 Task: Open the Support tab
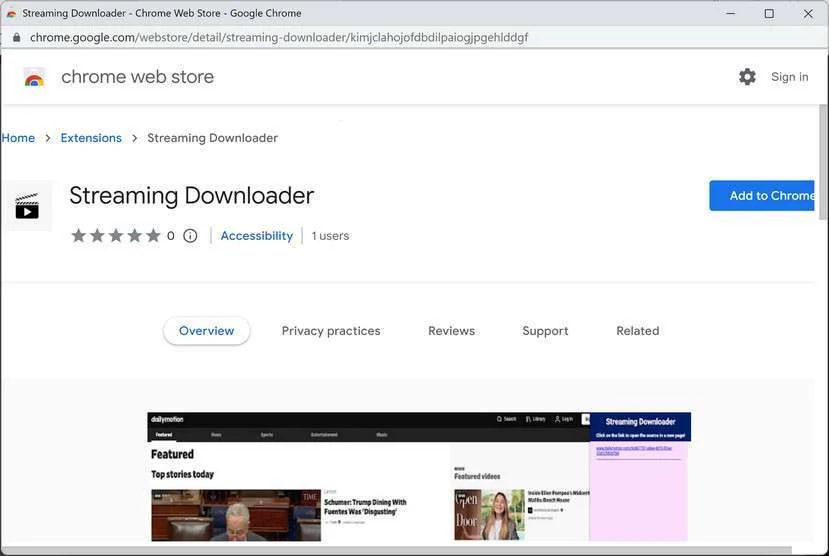click(x=545, y=331)
